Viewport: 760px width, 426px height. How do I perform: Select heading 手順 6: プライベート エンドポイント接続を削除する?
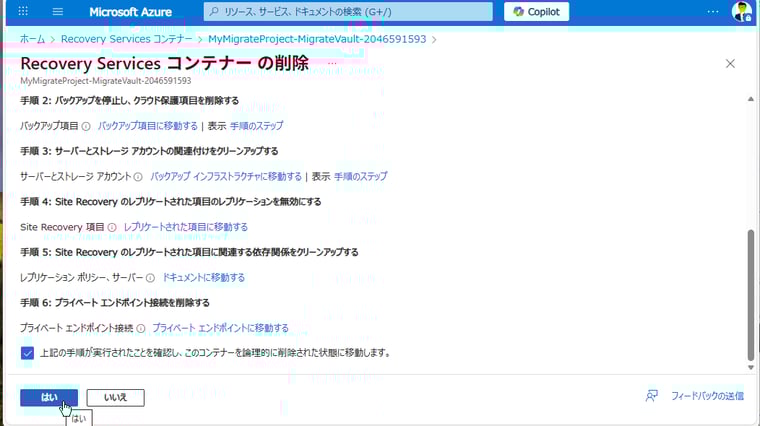pyautogui.click(x=115, y=303)
